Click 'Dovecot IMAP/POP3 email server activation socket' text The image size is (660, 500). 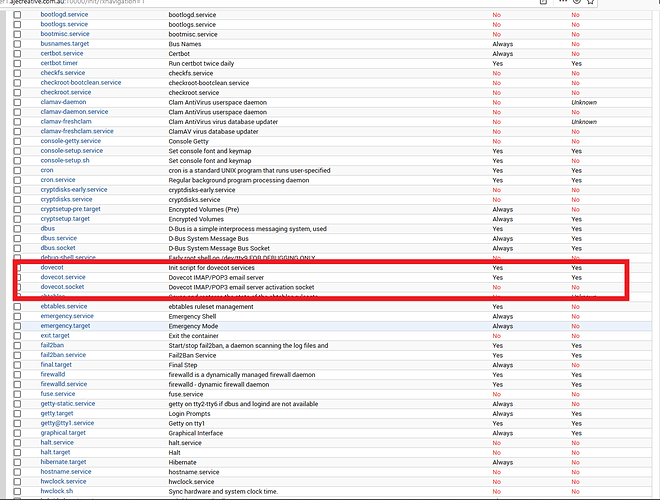[242, 287]
